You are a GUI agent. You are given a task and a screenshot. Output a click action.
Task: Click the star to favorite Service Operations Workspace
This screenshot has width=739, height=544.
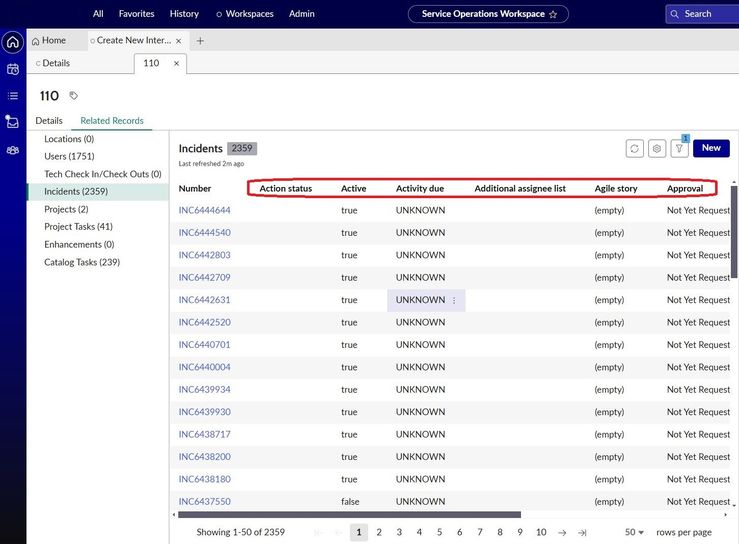(553, 15)
